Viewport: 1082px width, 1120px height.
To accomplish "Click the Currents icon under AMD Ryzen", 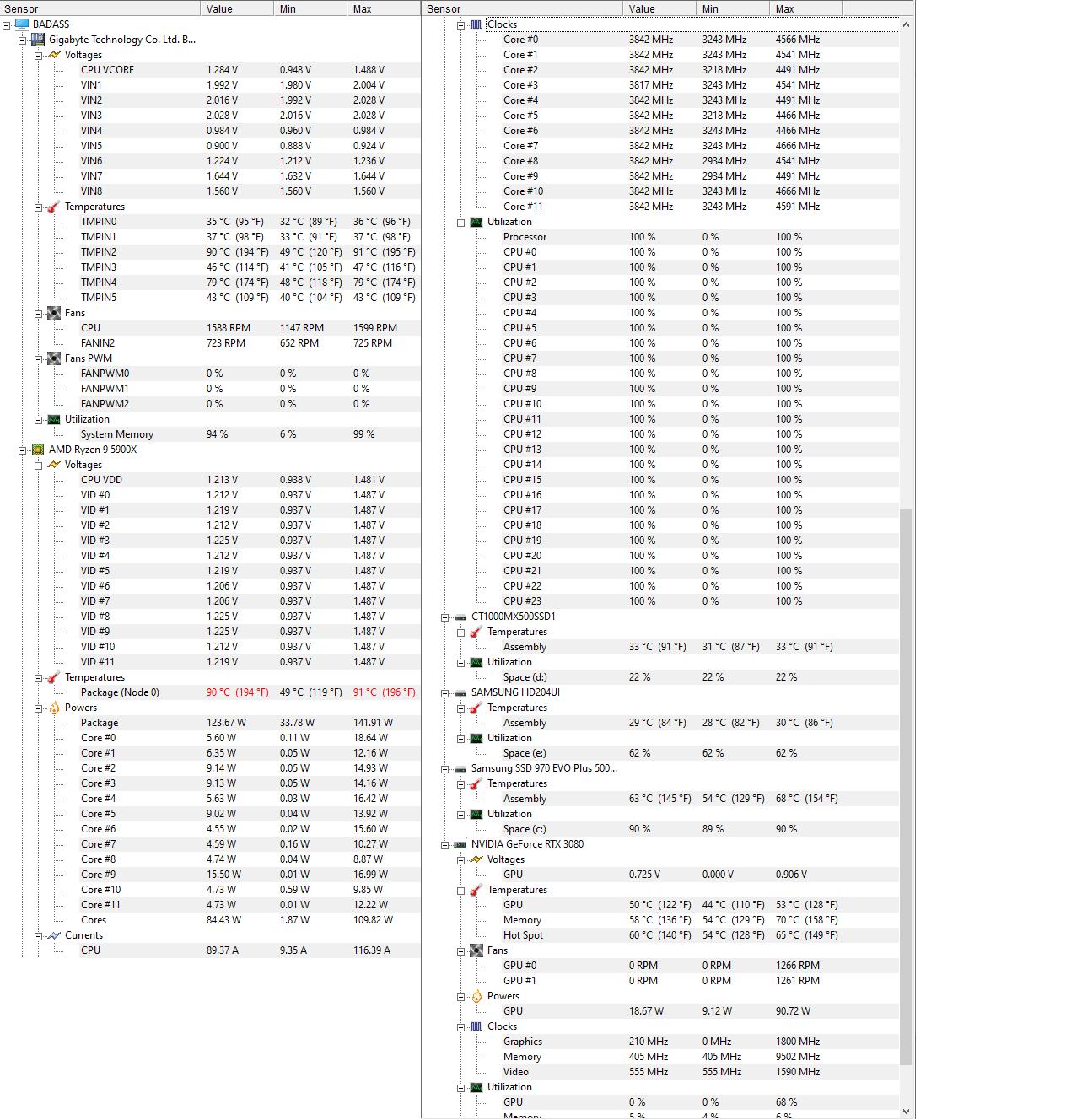I will (x=54, y=935).
